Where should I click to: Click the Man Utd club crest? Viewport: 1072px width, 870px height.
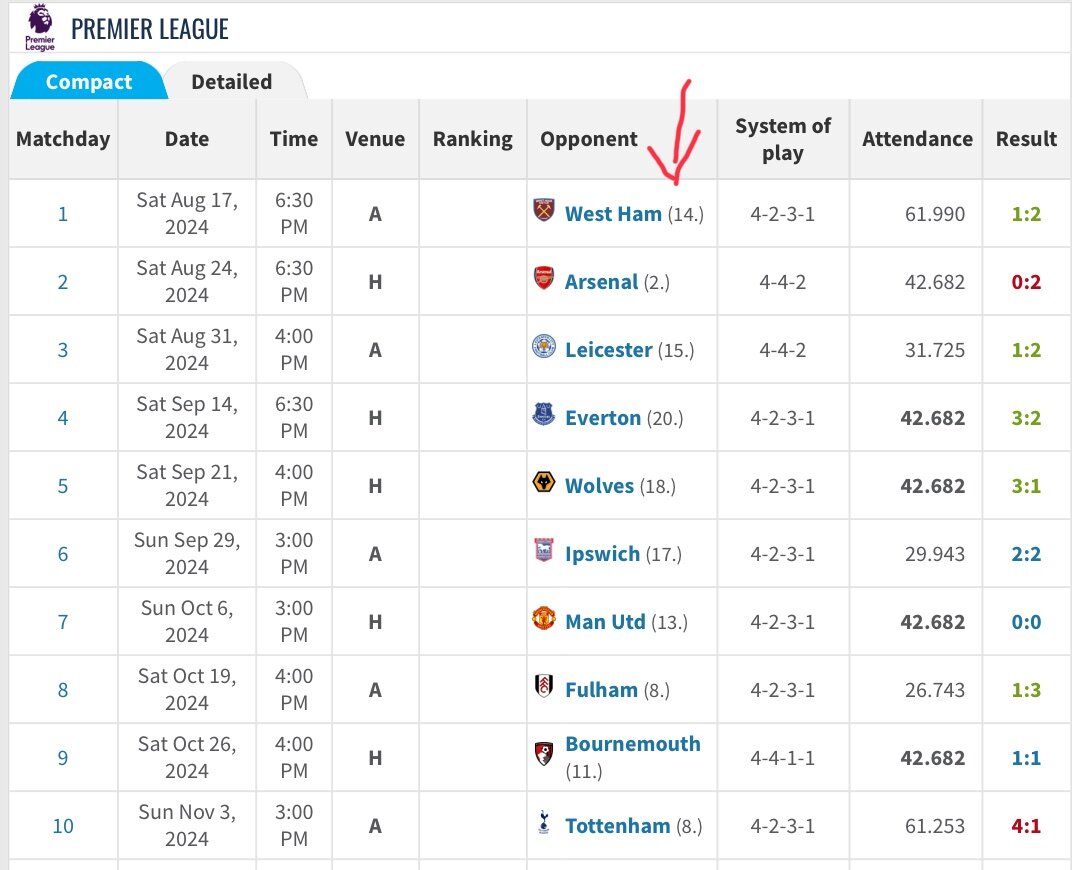pos(544,618)
